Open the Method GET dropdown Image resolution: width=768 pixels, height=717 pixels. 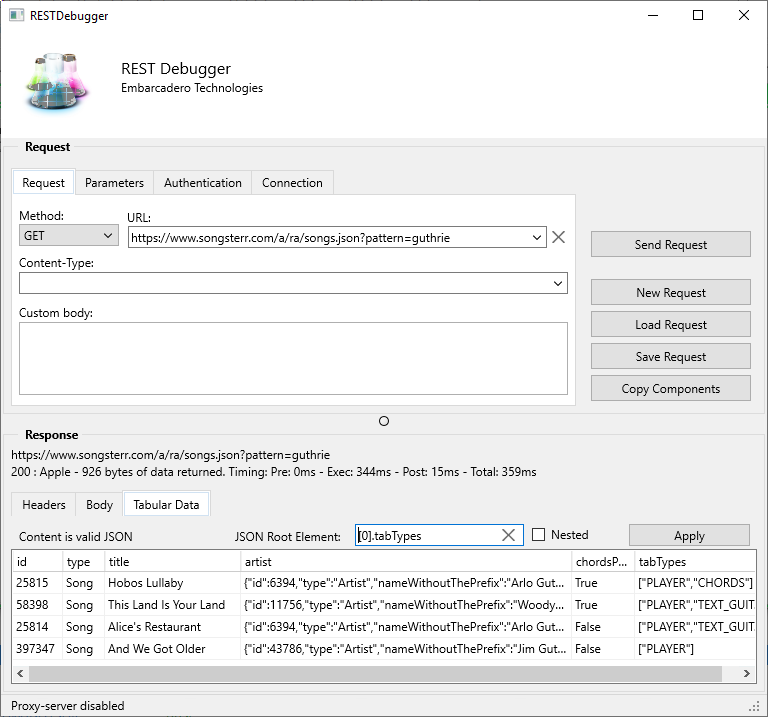point(69,236)
